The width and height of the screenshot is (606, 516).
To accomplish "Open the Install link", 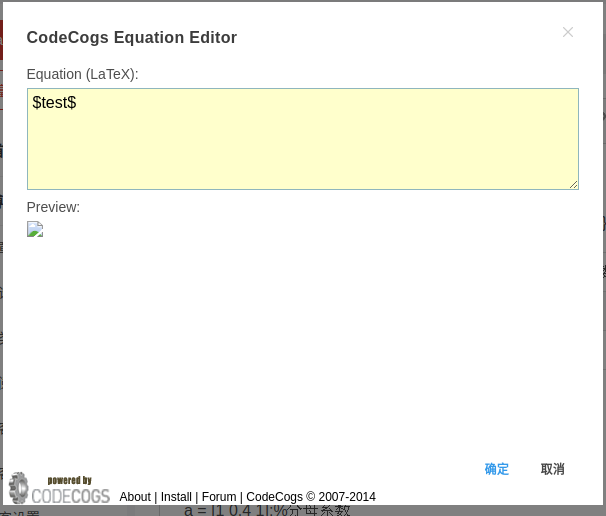I will coord(176,497).
